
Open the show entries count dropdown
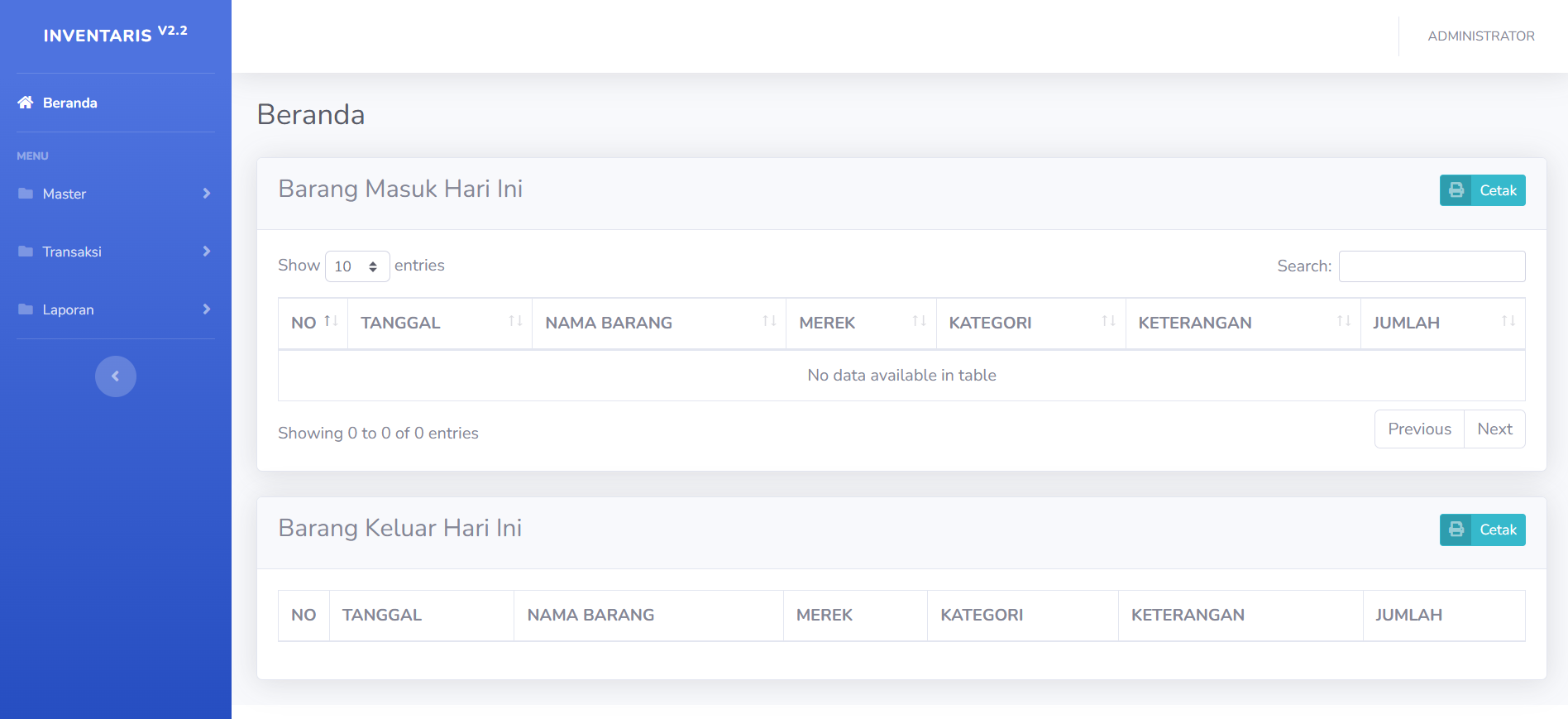click(357, 266)
